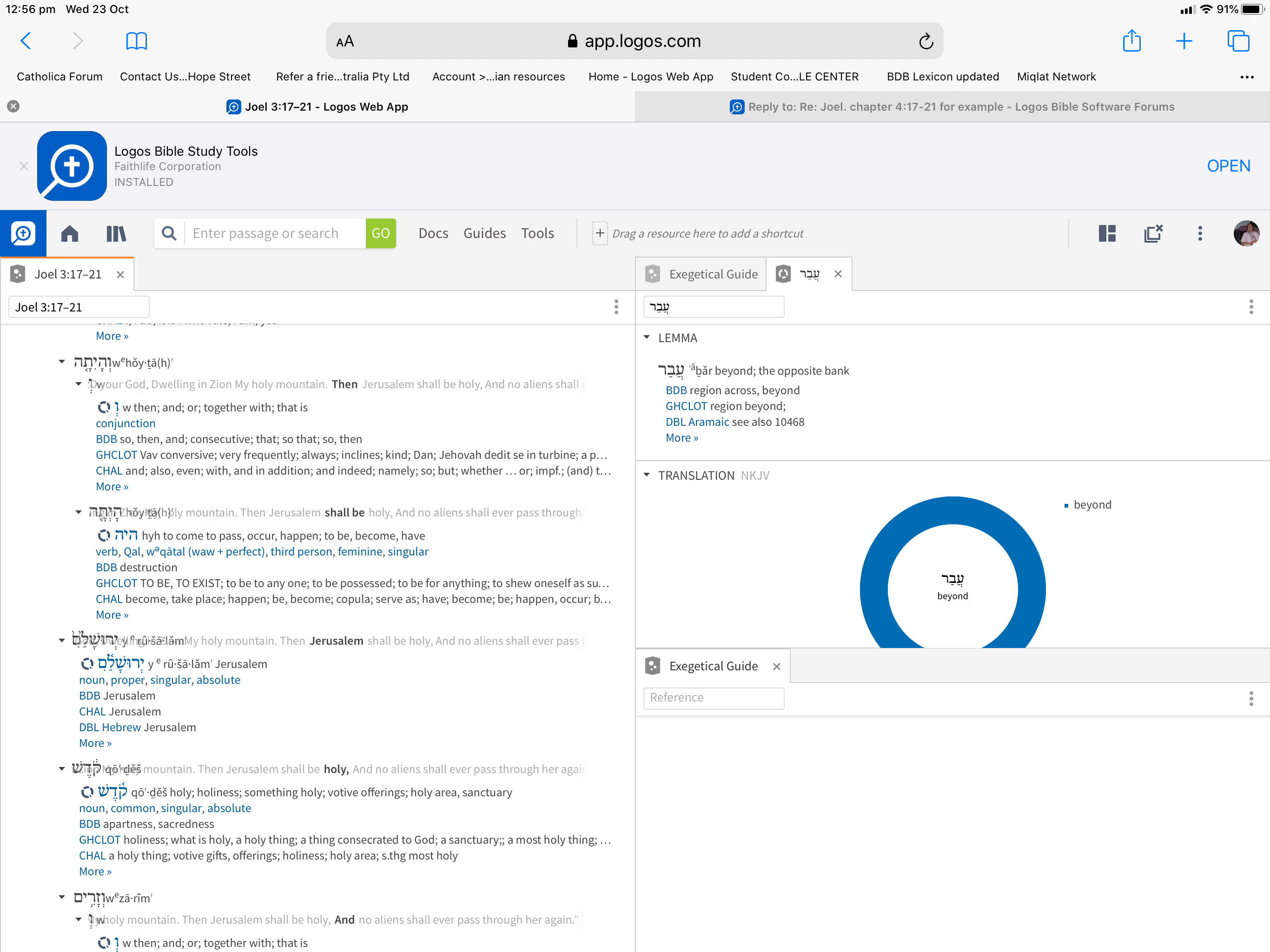Viewport: 1270px width, 952px height.
Task: Open a new Safari tab with plus
Action: [1184, 41]
